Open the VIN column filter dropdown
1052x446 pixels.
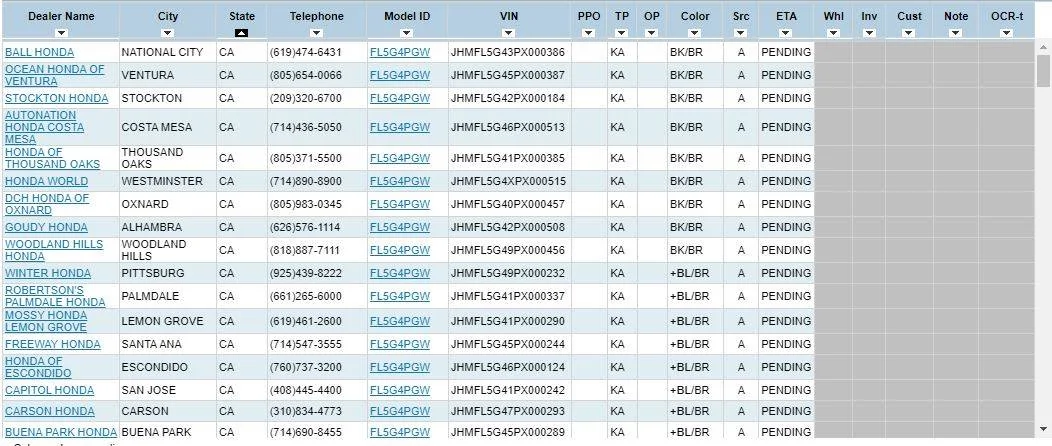[x=509, y=33]
